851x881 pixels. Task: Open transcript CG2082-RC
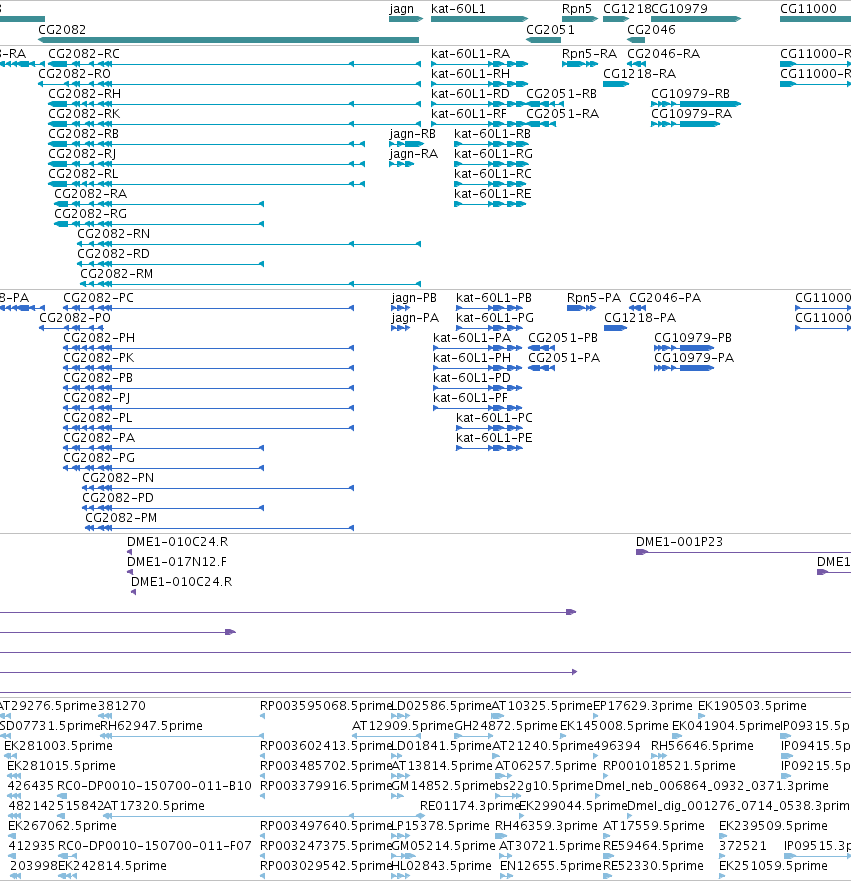(x=84, y=54)
